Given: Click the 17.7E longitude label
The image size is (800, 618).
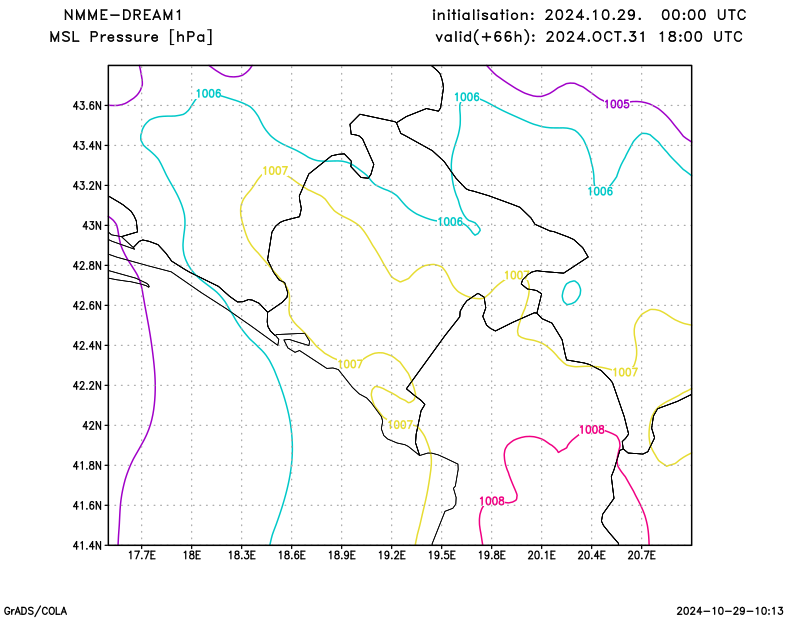Looking at the screenshot, I should [141, 555].
